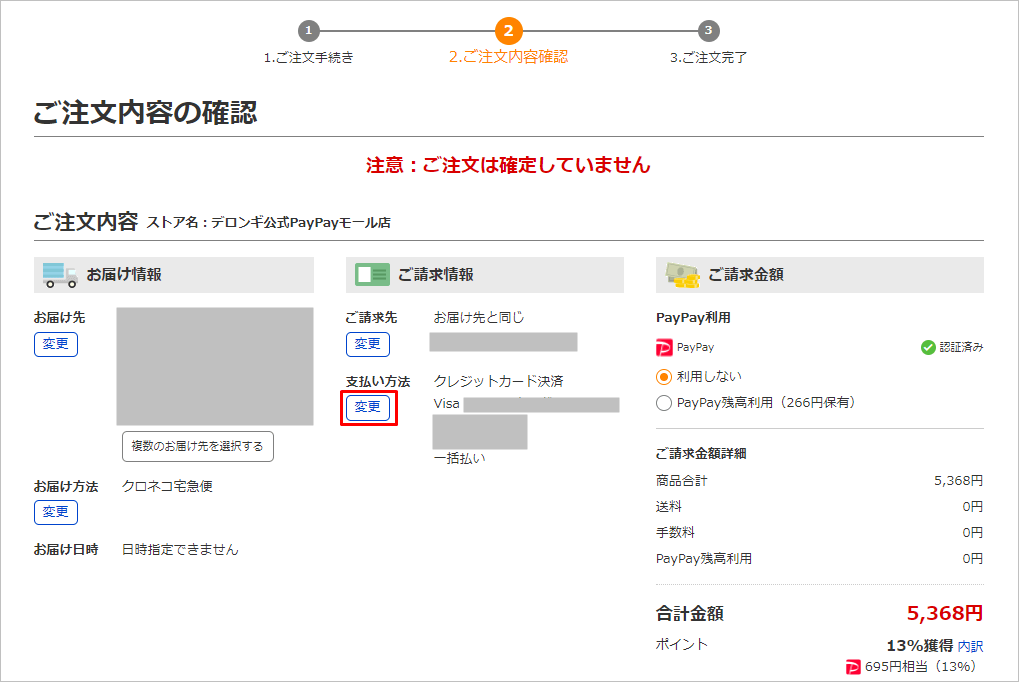
Task: Click the red PayPay logo icon
Action: tap(664, 348)
